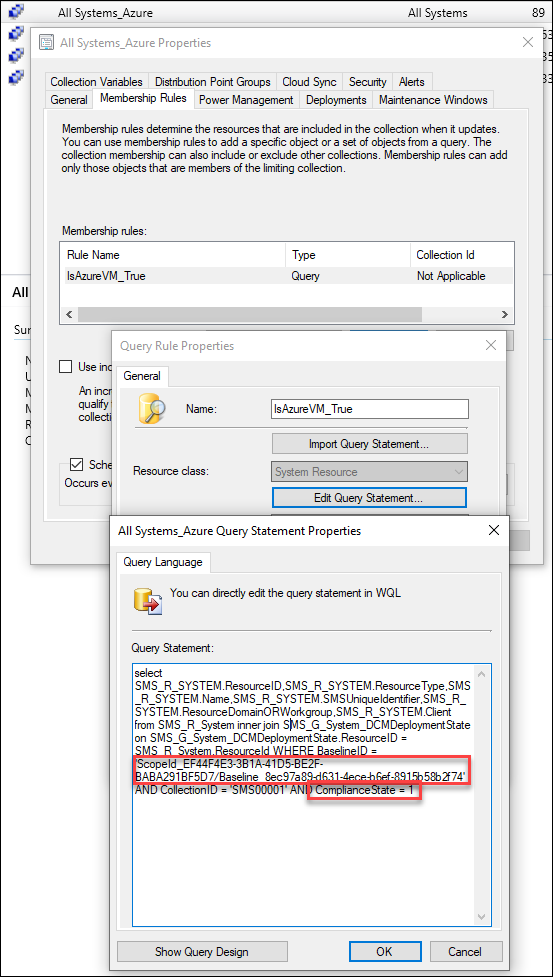Open the Power Management tab
This screenshot has width=553, height=977.
(246, 100)
